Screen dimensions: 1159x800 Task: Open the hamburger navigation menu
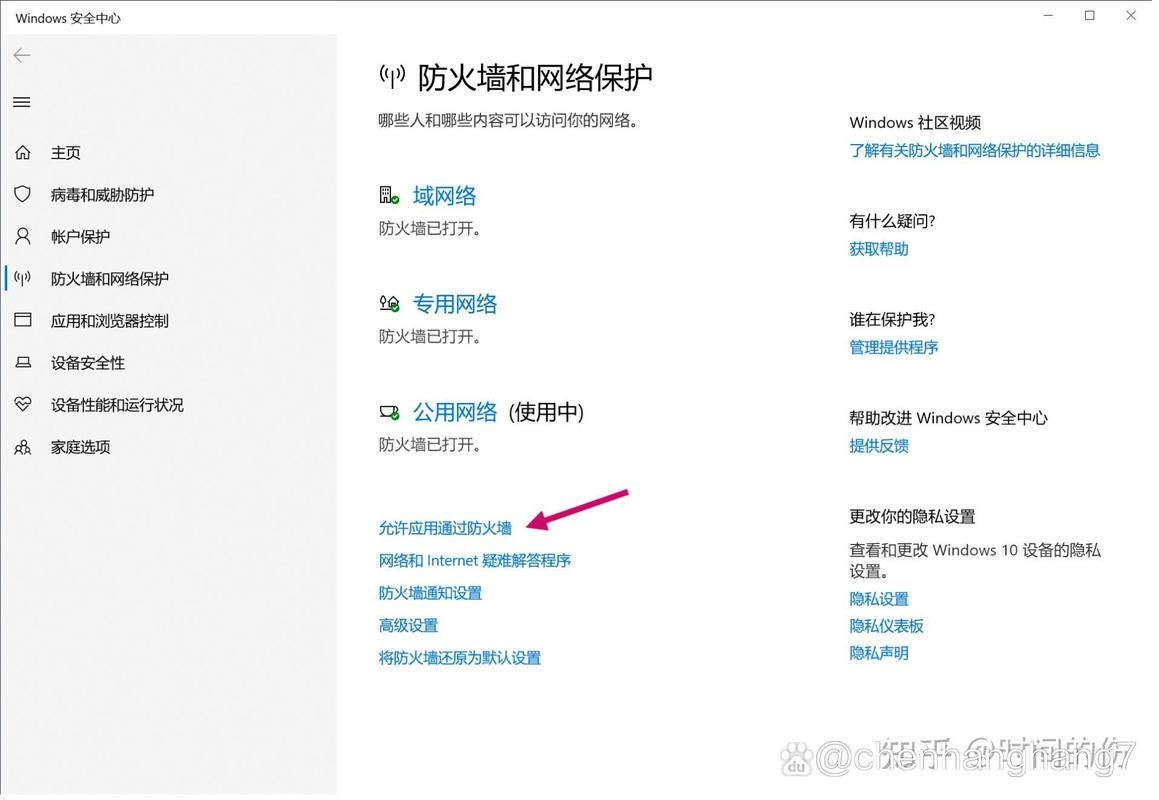click(21, 102)
